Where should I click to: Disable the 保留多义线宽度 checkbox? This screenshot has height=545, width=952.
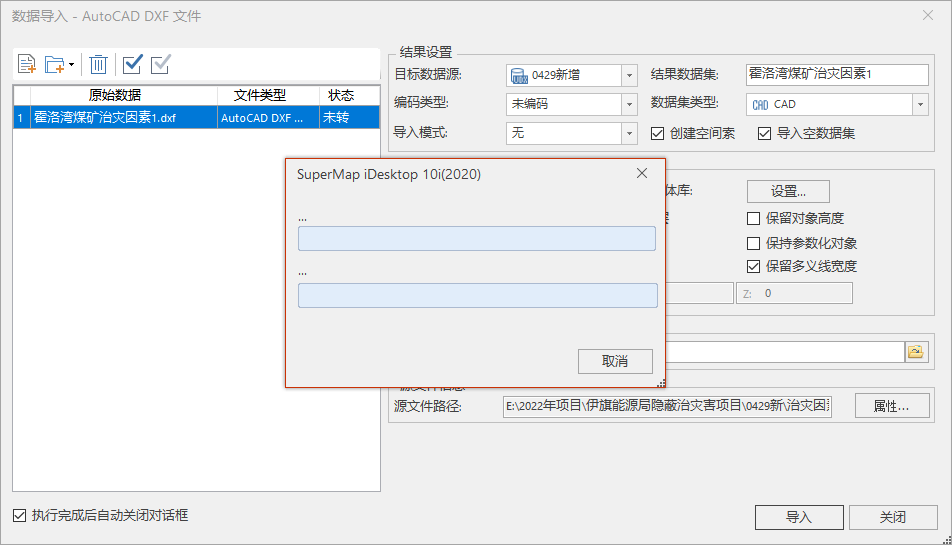753,266
